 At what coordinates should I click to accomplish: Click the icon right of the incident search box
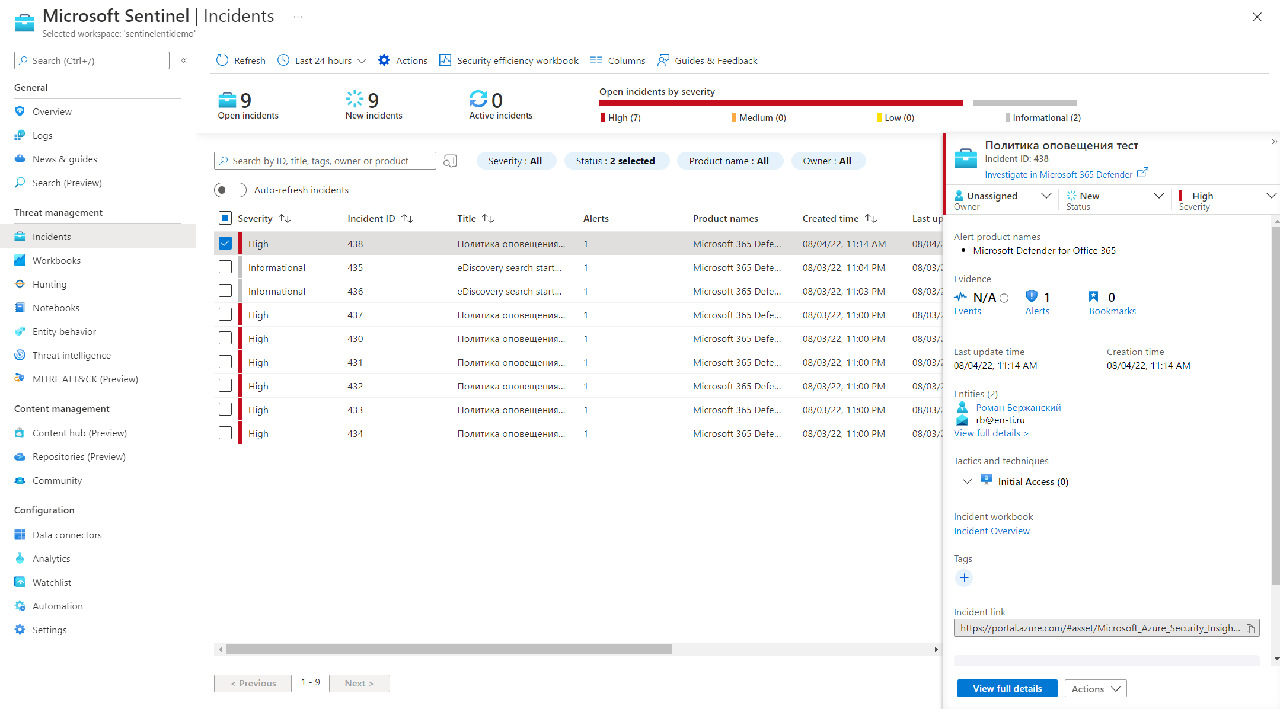tap(450, 161)
